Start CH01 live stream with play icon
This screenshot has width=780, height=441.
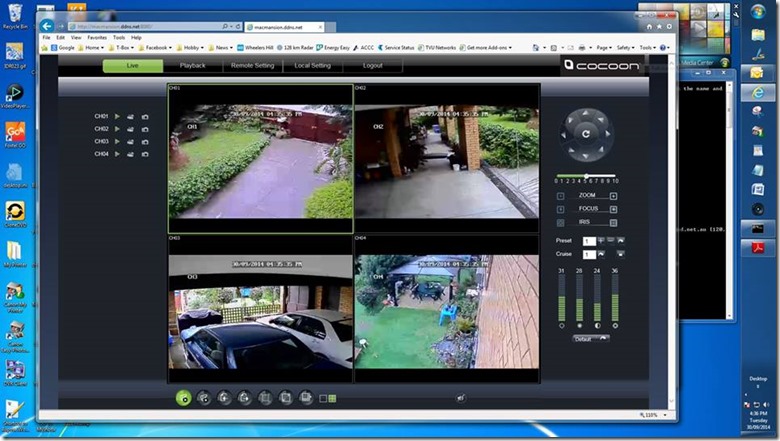[117, 116]
